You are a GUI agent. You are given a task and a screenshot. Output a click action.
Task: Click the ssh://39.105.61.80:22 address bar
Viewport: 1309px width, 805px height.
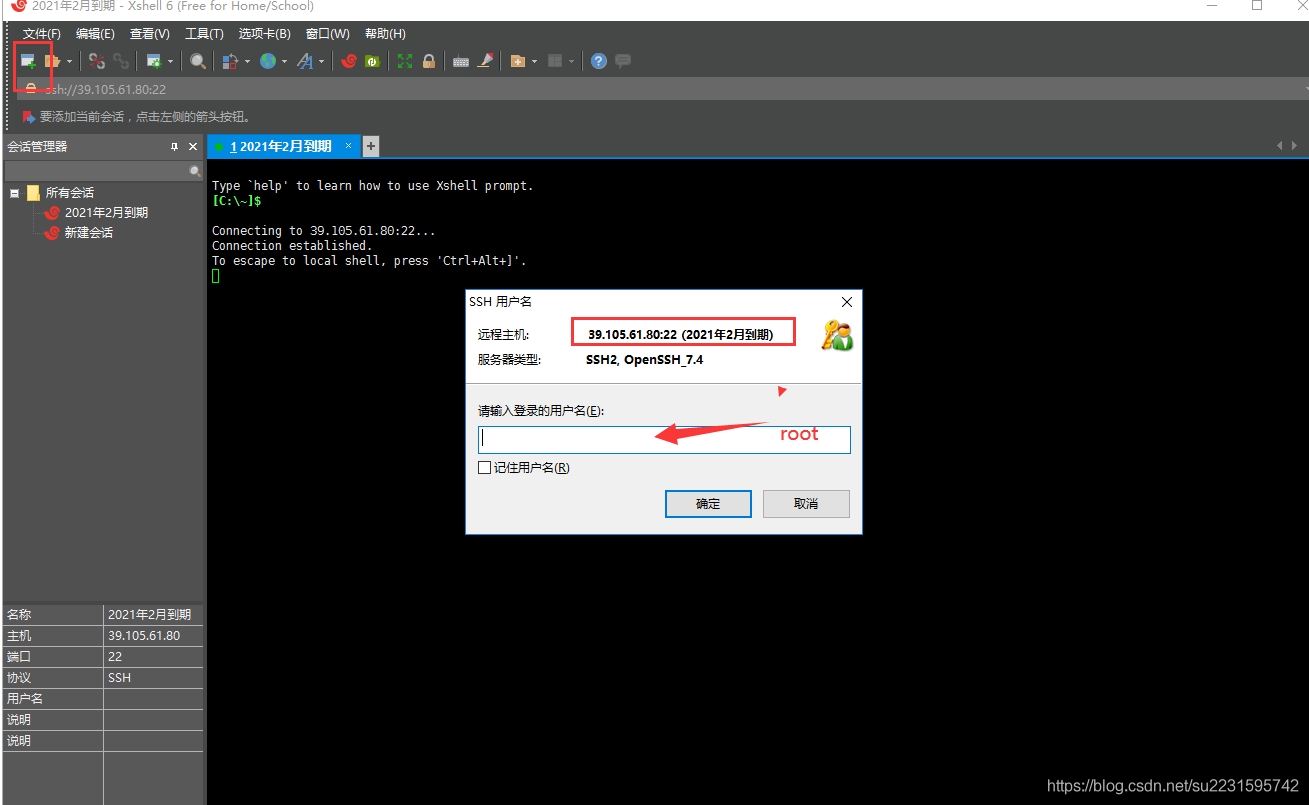(660, 89)
